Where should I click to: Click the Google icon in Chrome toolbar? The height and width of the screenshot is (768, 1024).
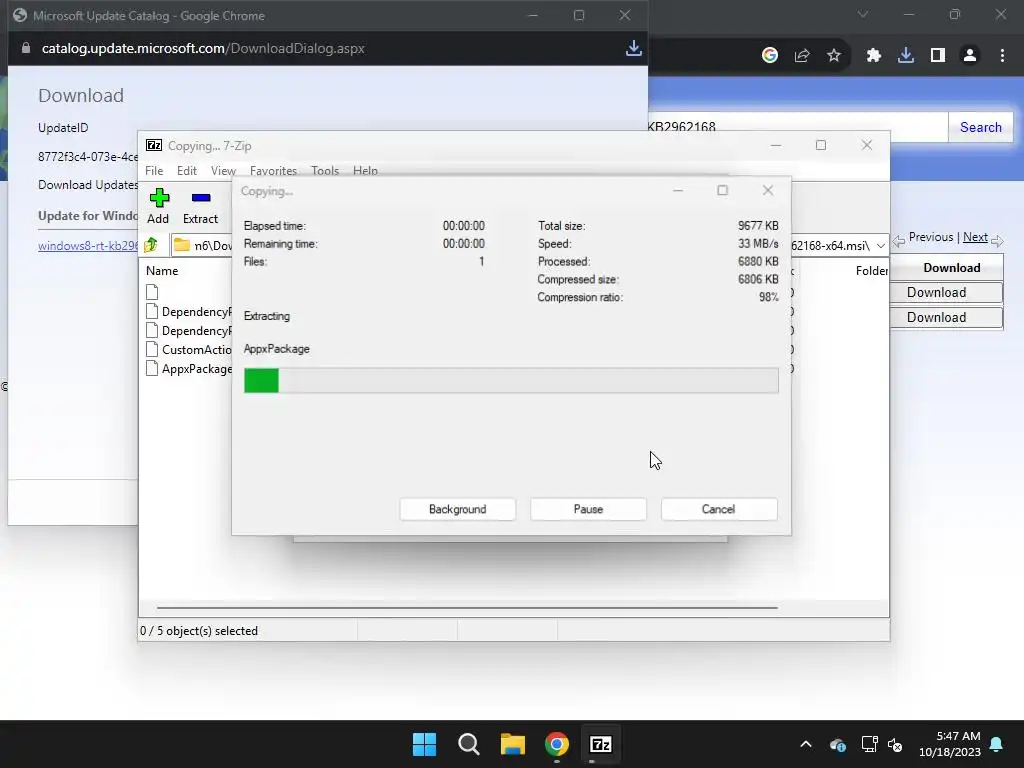[x=769, y=56]
